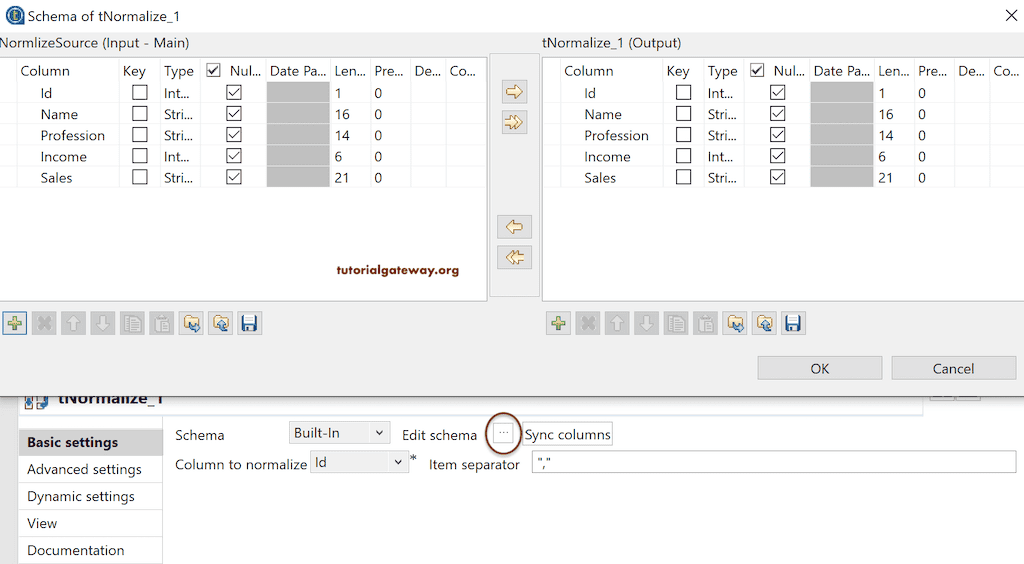Click Sync columns button
This screenshot has width=1024, height=564.
point(568,434)
